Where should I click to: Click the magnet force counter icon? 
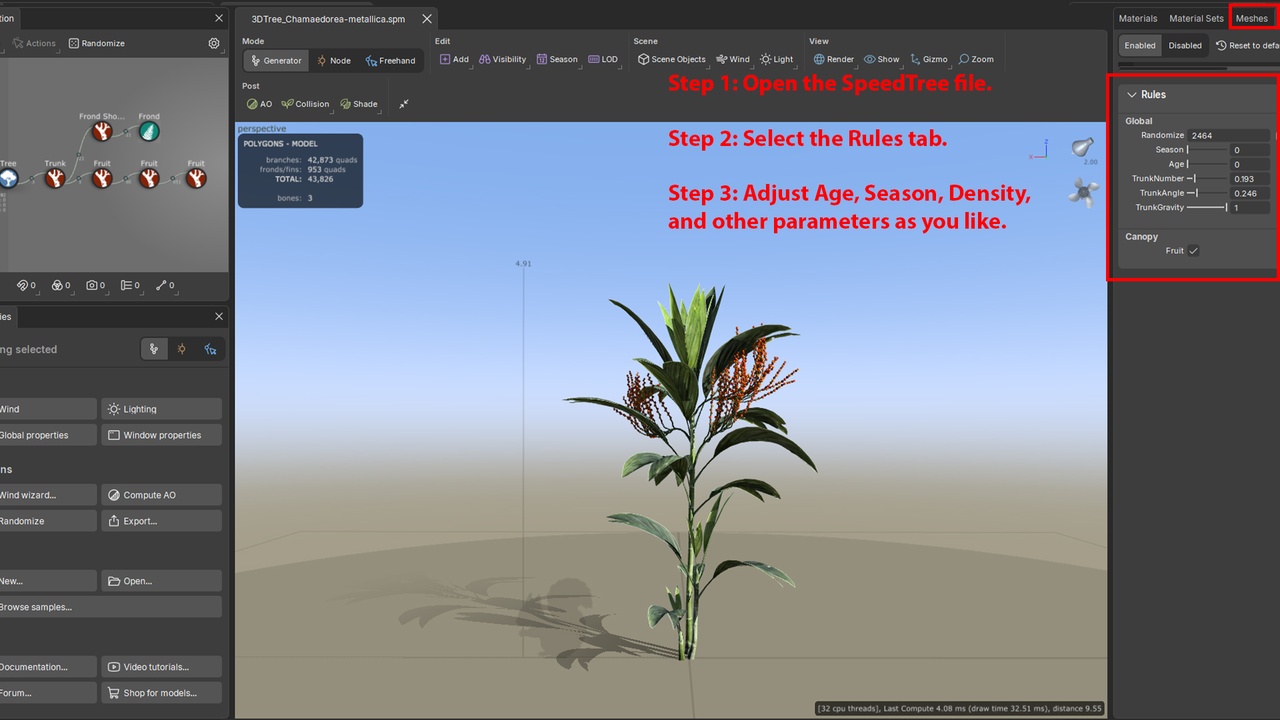click(26, 285)
